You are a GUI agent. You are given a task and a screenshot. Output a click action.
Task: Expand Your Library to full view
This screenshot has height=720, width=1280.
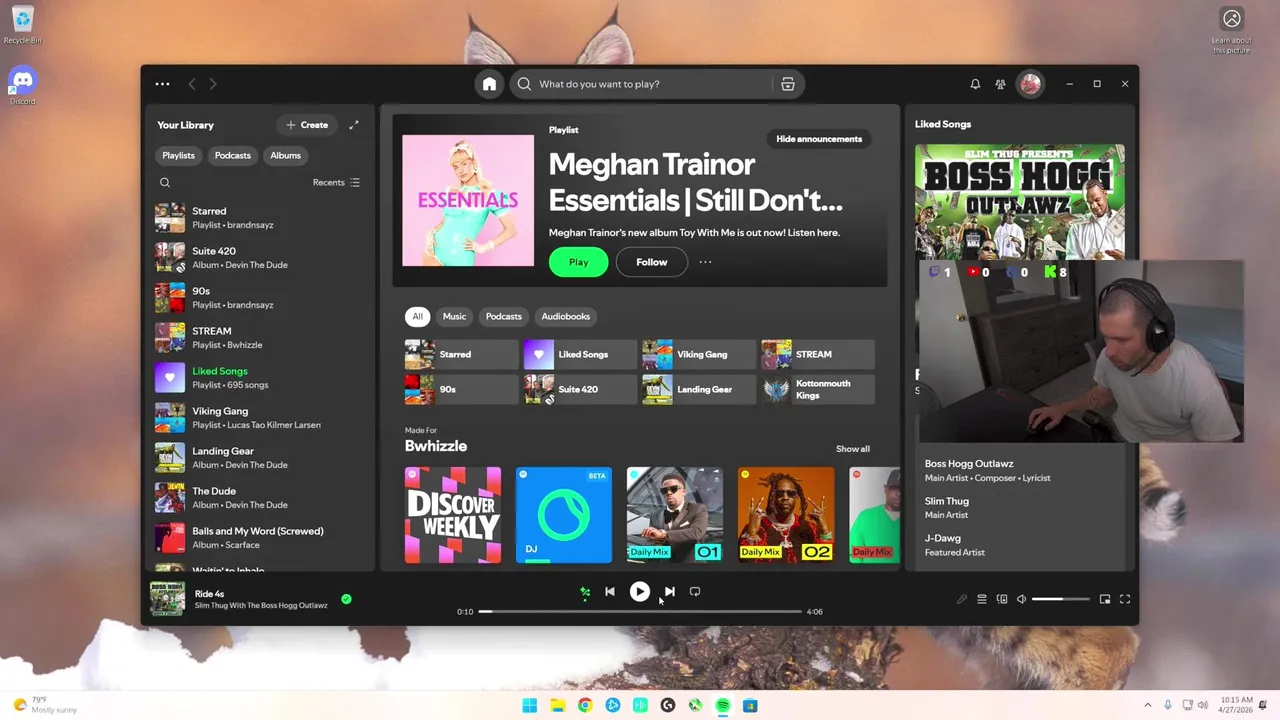(353, 125)
